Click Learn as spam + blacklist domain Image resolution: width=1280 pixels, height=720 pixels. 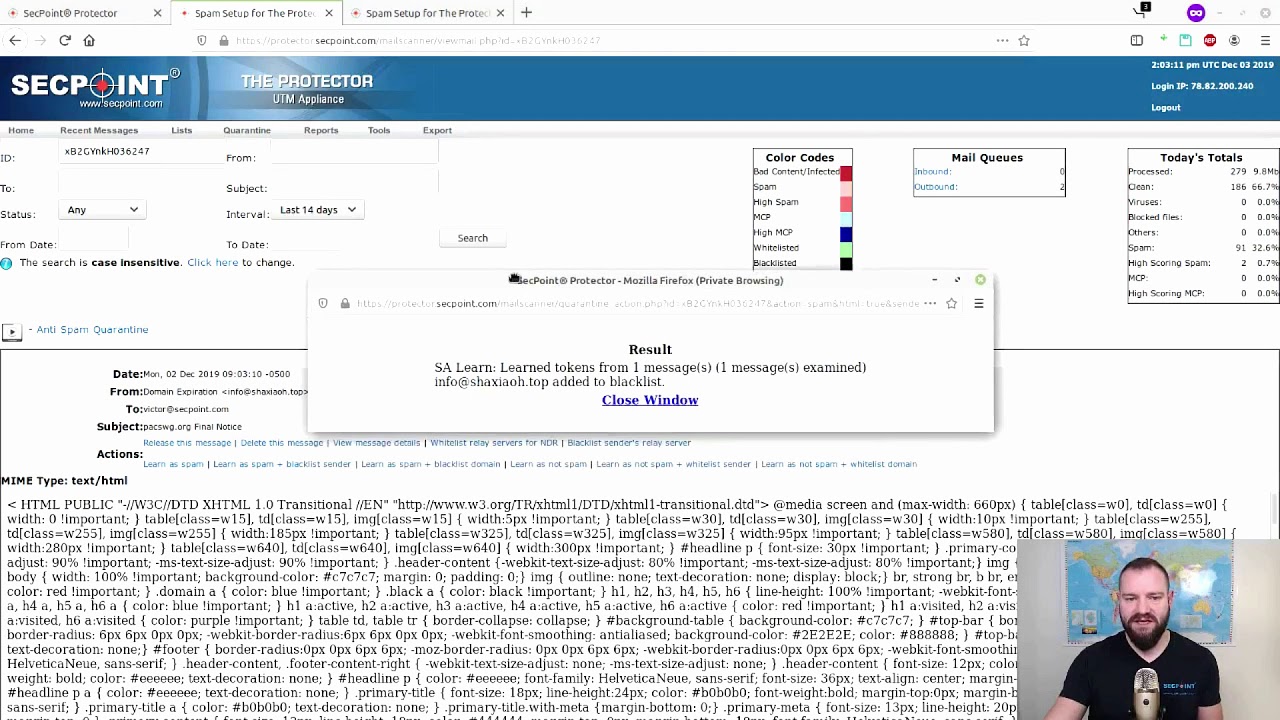431,464
